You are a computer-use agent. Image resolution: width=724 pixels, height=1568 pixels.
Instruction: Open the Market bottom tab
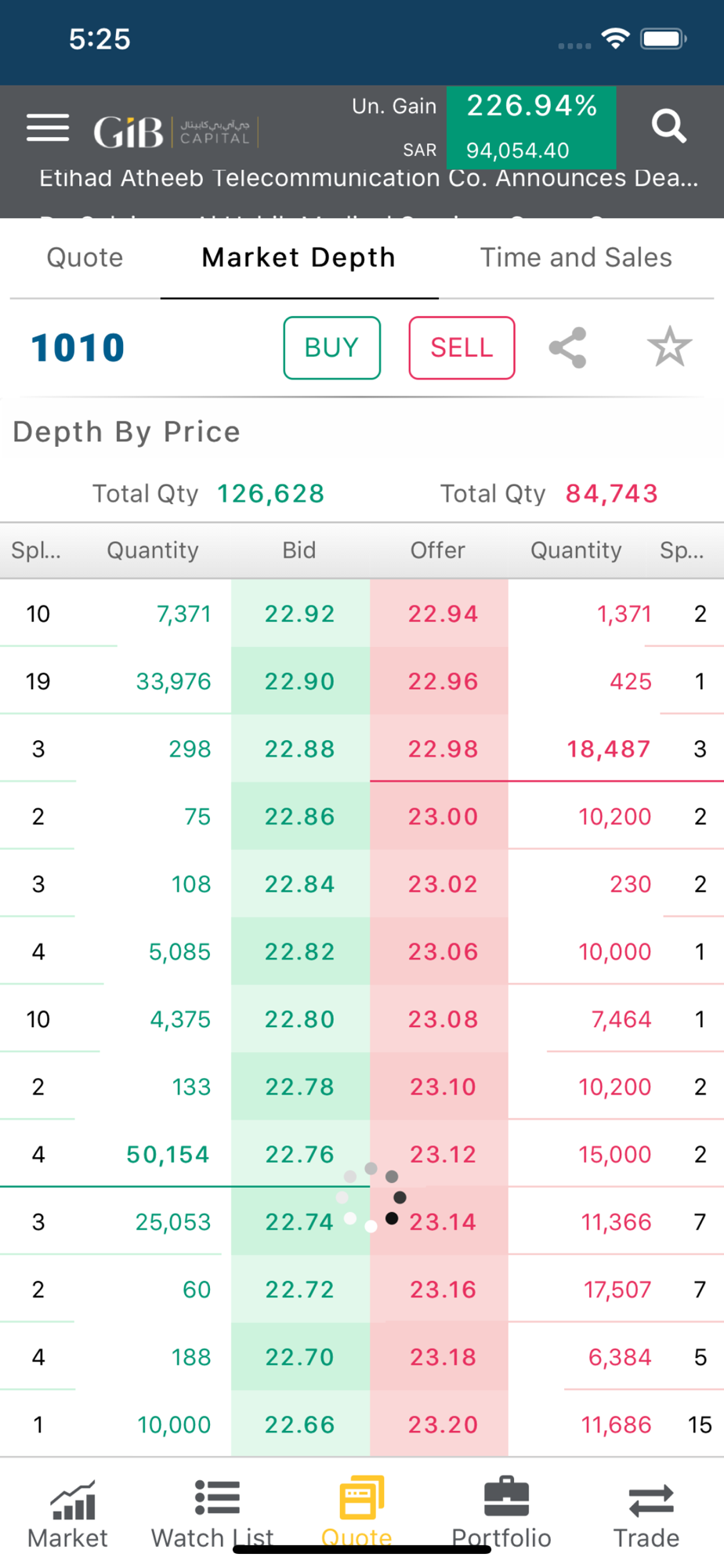click(x=68, y=1514)
